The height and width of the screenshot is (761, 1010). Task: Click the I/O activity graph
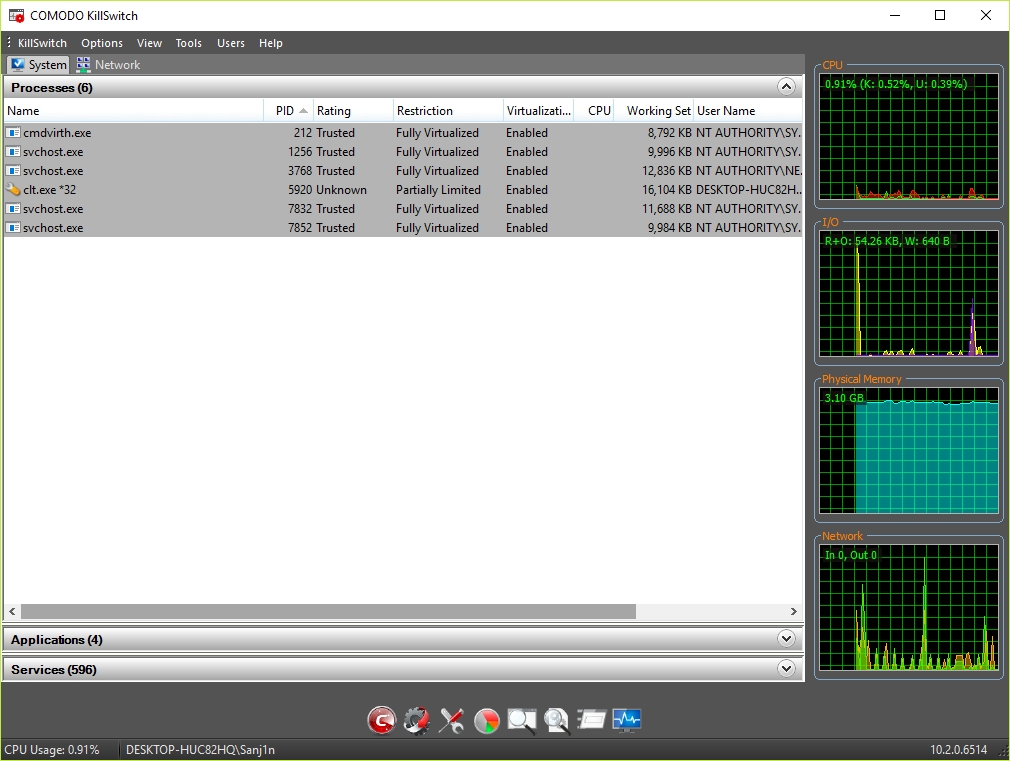pyautogui.click(x=909, y=293)
